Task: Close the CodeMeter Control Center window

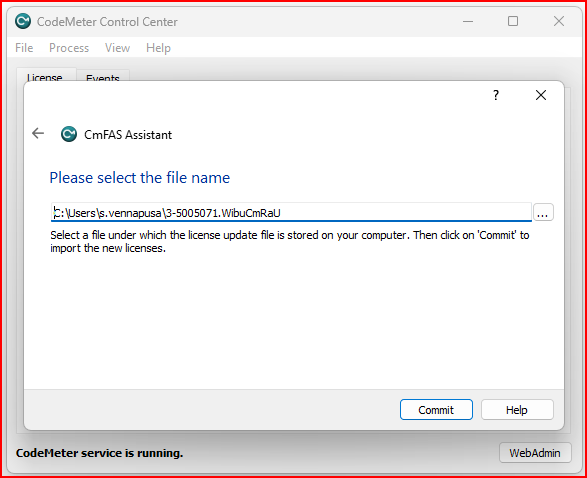Action: click(559, 21)
